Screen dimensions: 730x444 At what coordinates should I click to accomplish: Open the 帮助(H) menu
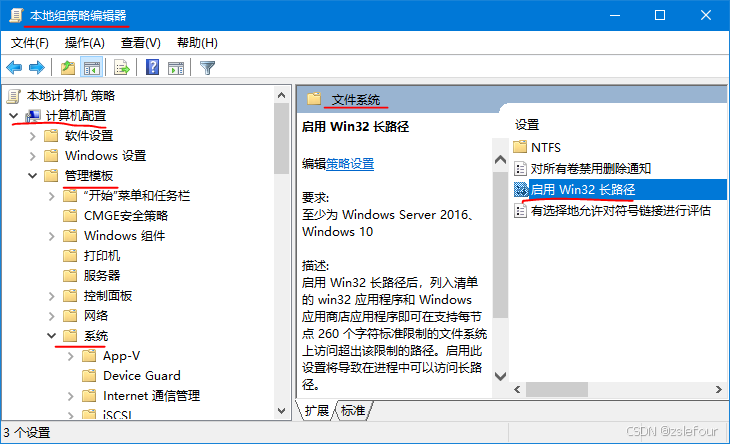point(197,43)
